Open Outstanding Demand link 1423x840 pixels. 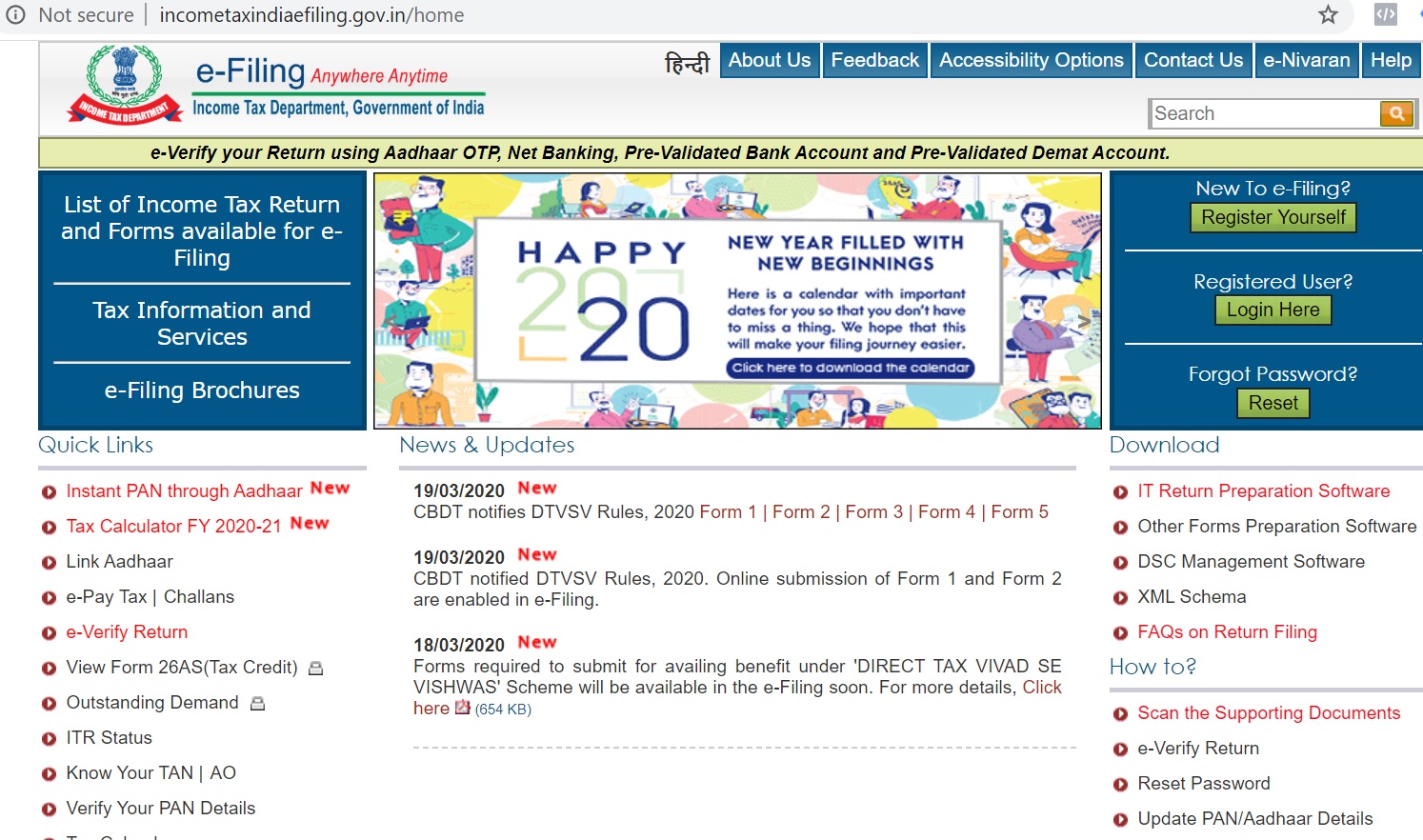[x=152, y=702]
